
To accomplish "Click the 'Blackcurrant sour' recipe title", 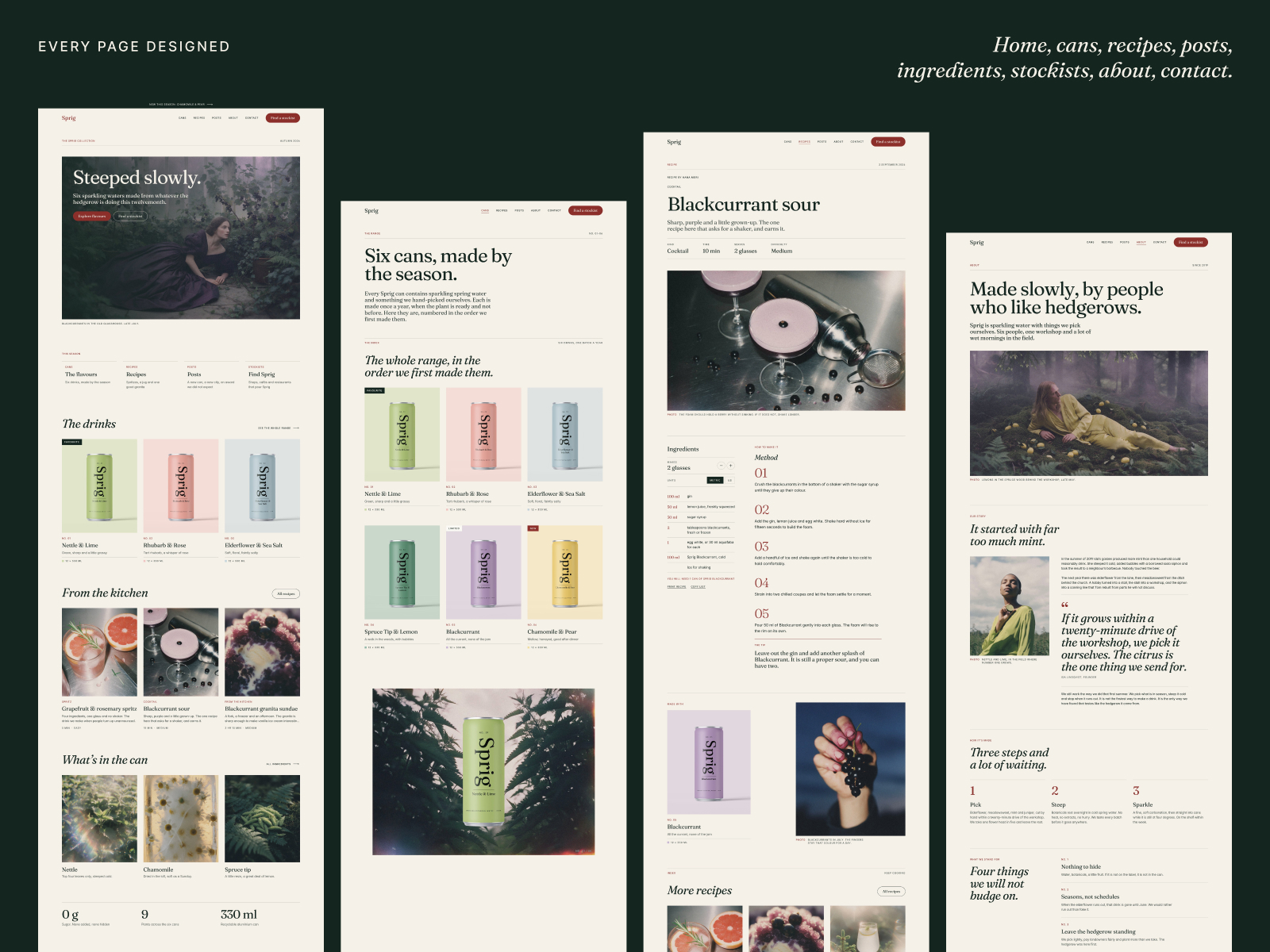I will [744, 205].
